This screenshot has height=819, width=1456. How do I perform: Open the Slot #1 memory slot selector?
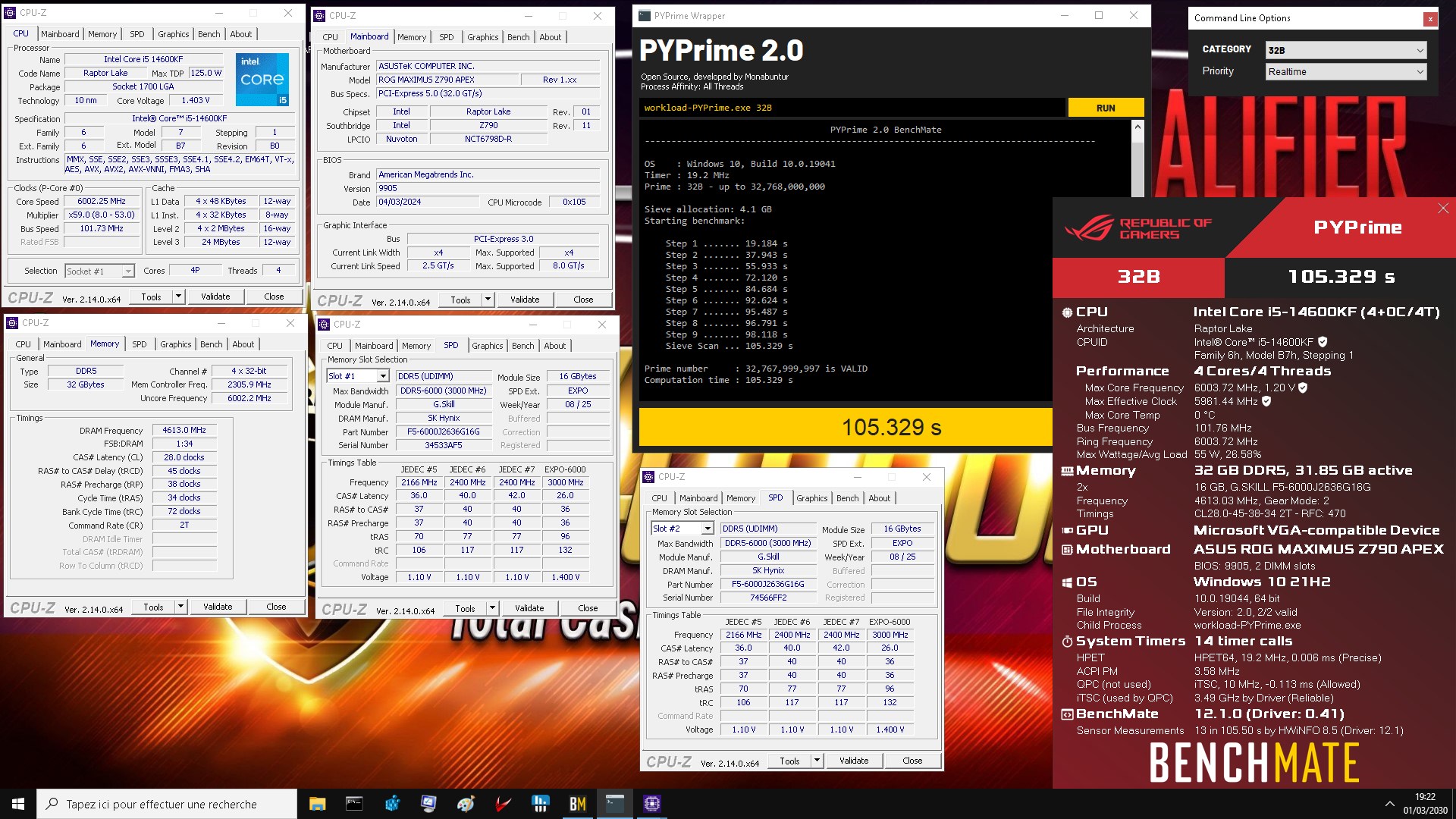pyautogui.click(x=358, y=376)
